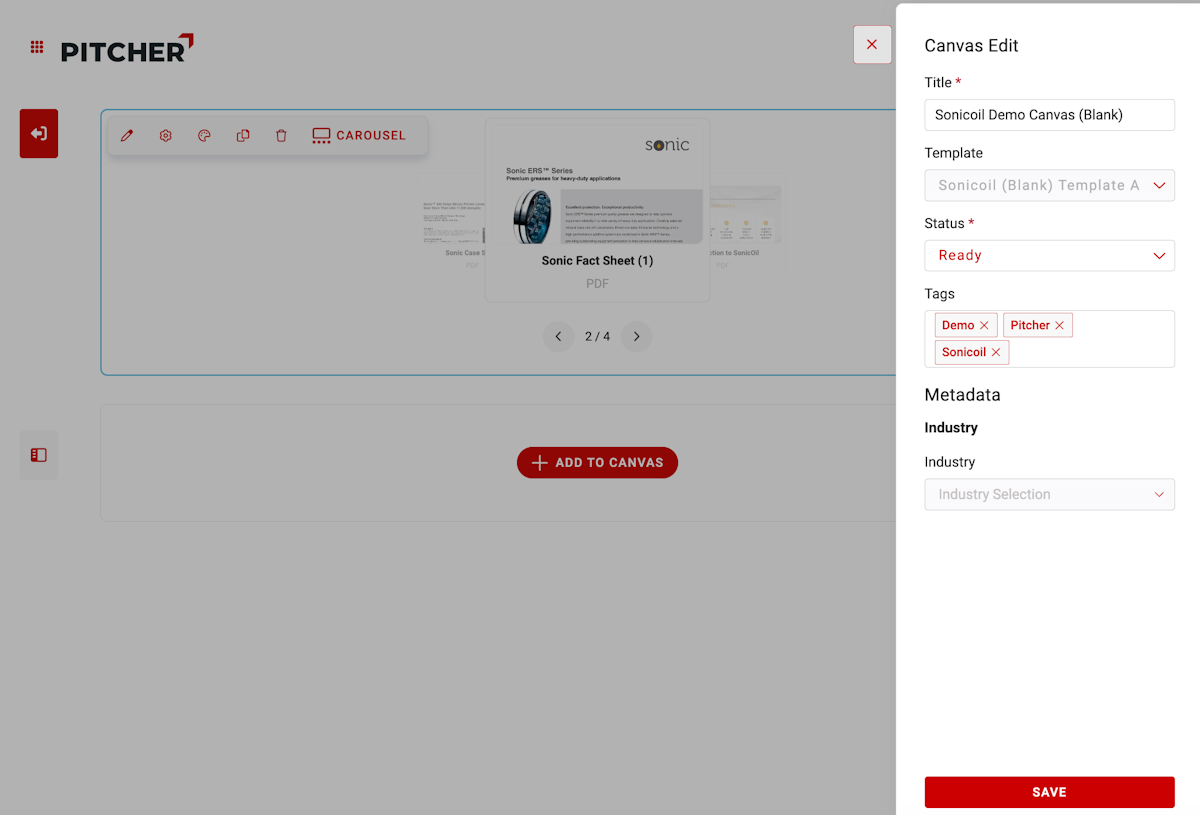Click the '2 / 4' slide counter
This screenshot has height=815, width=1200.
coord(597,337)
